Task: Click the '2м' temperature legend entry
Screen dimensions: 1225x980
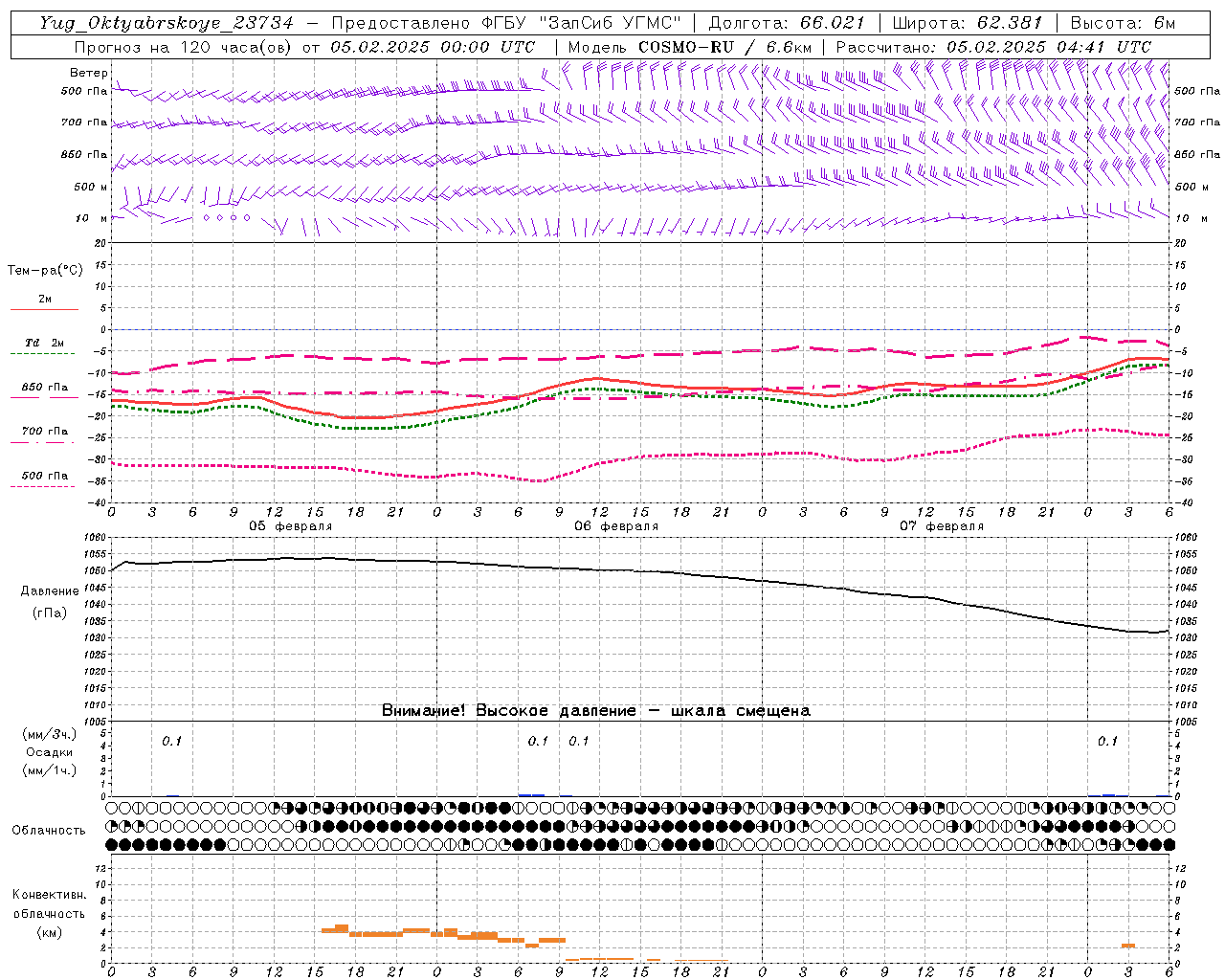Action: click(x=45, y=299)
